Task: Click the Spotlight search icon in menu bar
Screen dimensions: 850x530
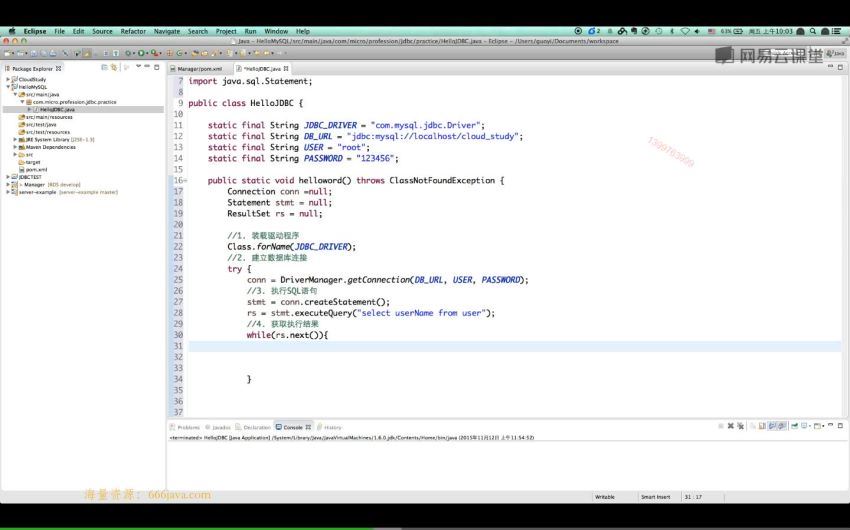Action: click(x=812, y=31)
